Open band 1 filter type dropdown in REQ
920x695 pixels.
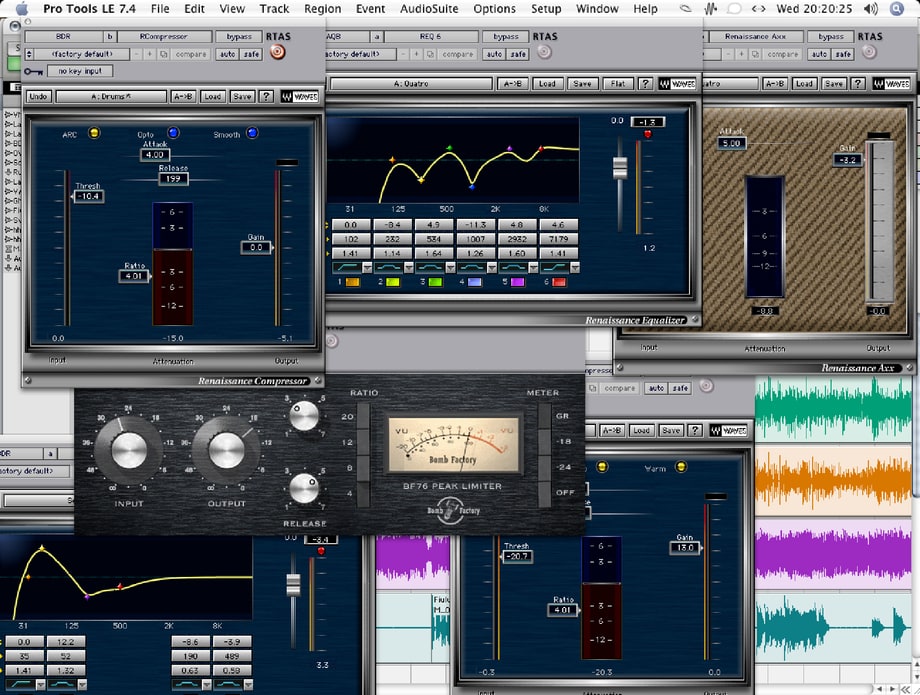[x=367, y=268]
